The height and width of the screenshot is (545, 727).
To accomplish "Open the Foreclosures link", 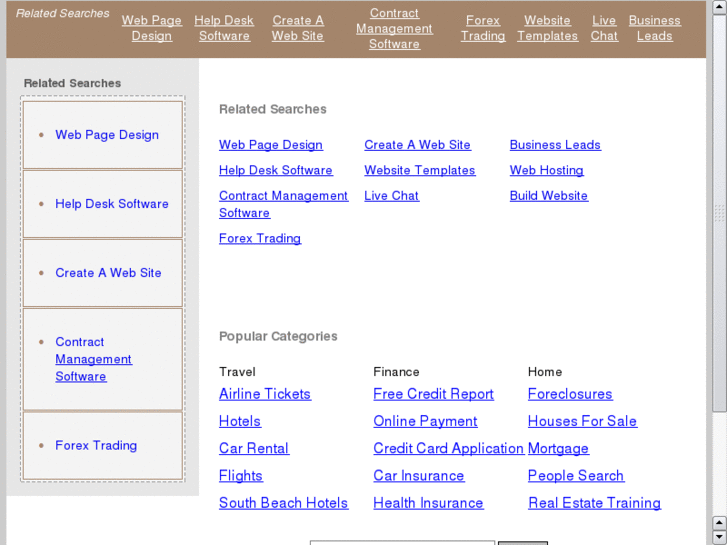I will click(570, 394).
